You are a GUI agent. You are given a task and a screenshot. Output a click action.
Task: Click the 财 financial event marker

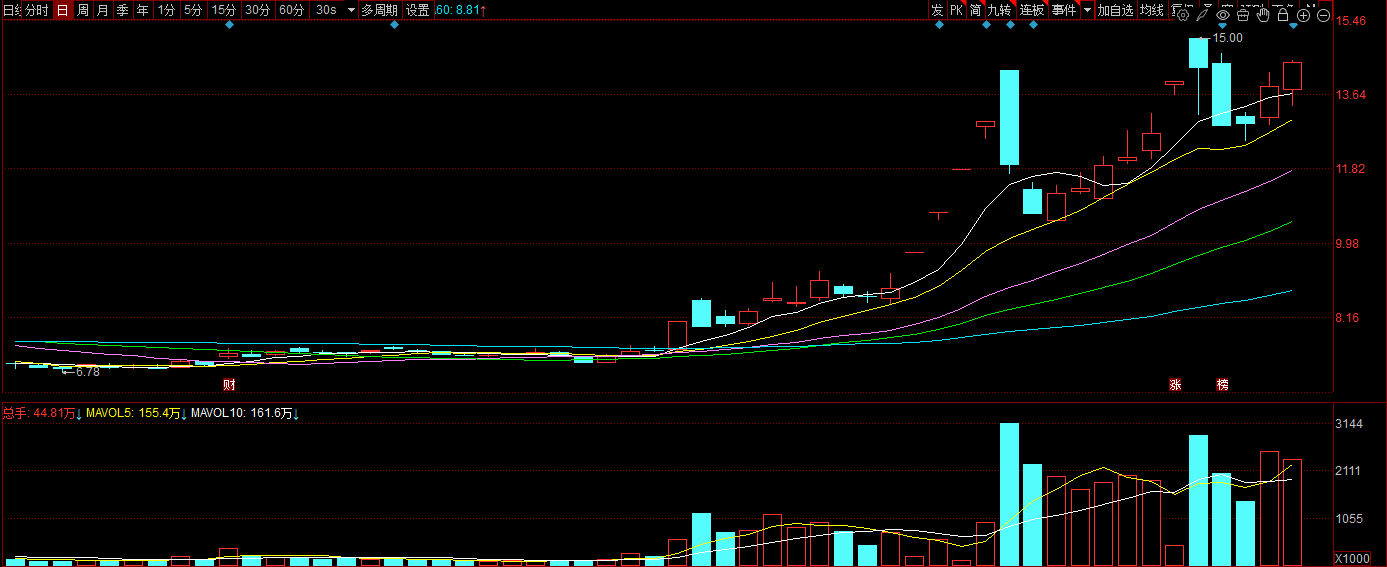(x=228, y=385)
